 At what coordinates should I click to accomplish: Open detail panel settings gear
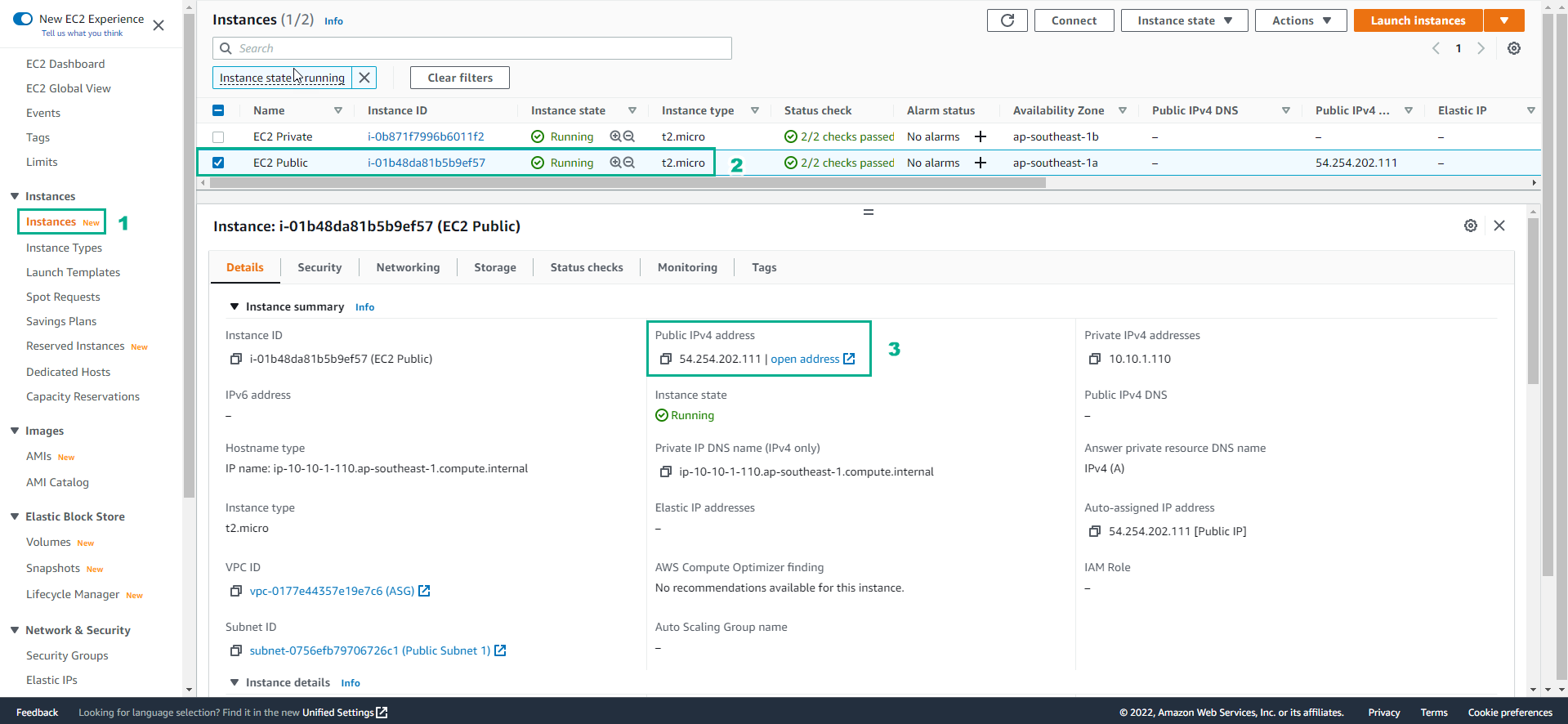point(1471,226)
